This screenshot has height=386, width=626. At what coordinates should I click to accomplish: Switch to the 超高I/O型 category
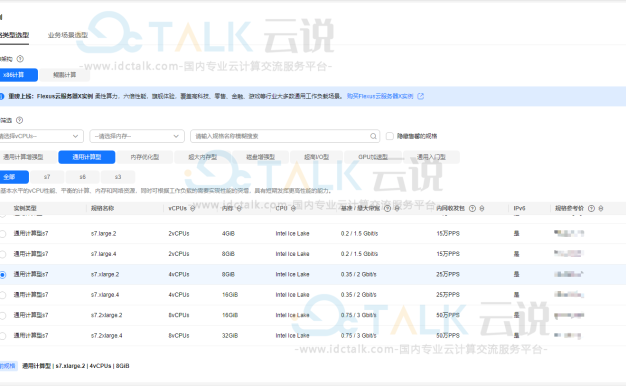[x=316, y=157]
